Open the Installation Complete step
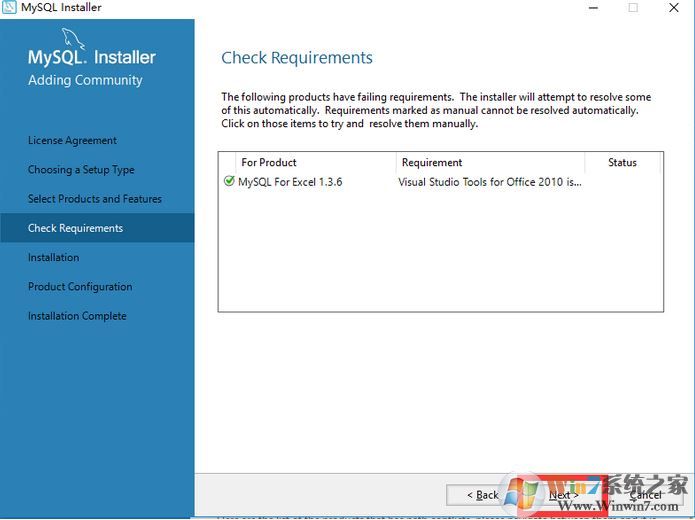695x520 pixels. coord(77,316)
